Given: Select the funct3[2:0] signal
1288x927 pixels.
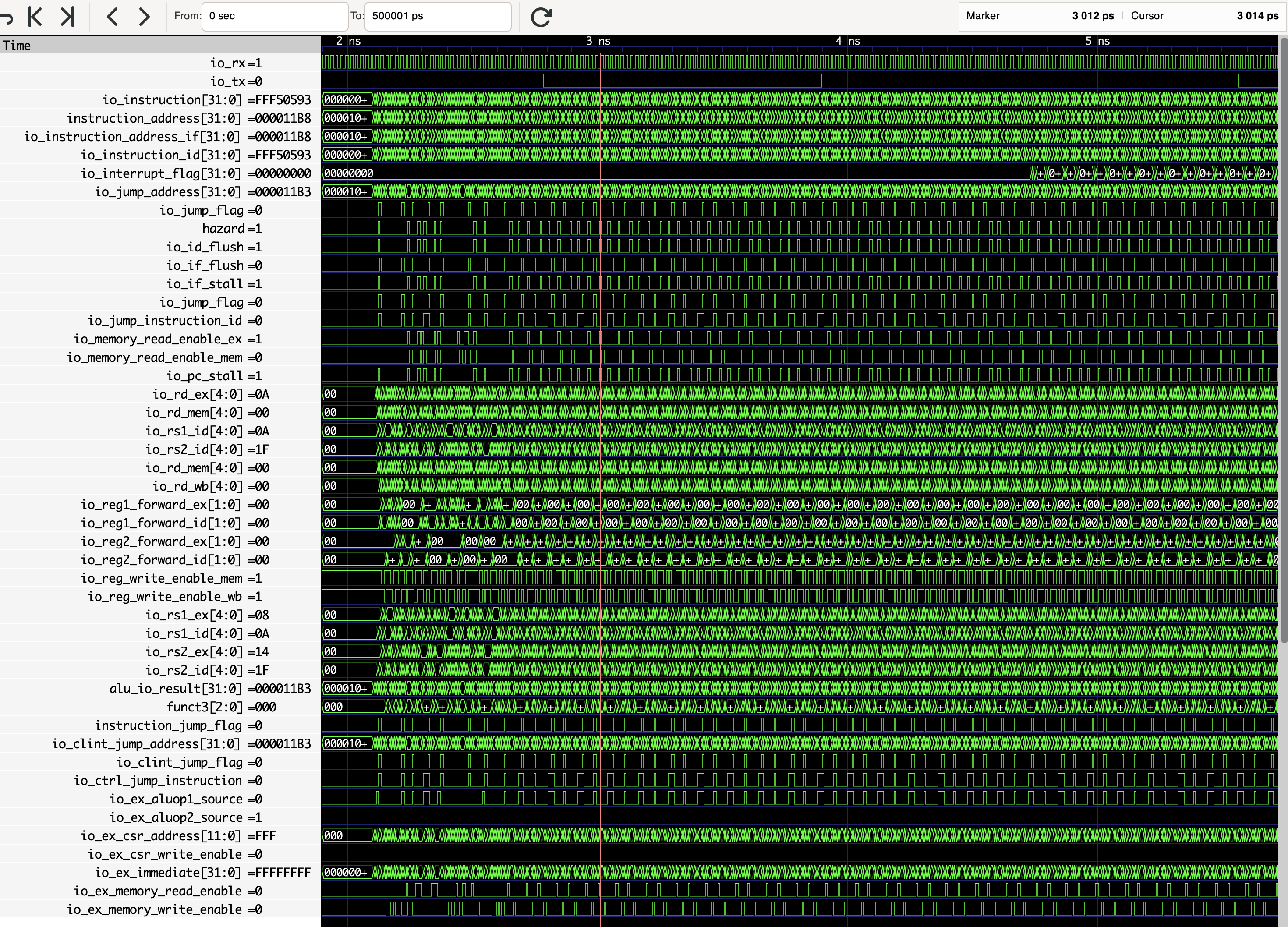Looking at the screenshot, I should [x=160, y=707].
